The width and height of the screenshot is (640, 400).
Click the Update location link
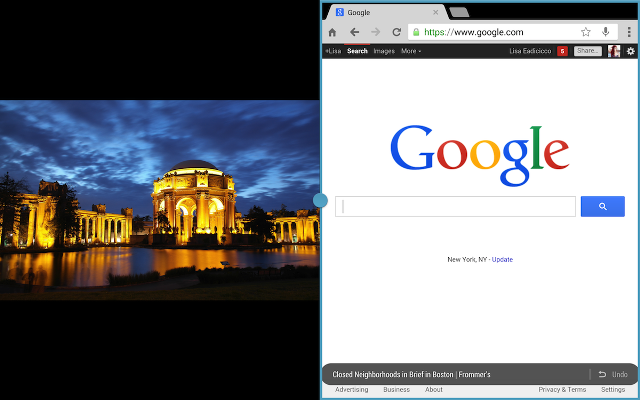[x=502, y=259]
